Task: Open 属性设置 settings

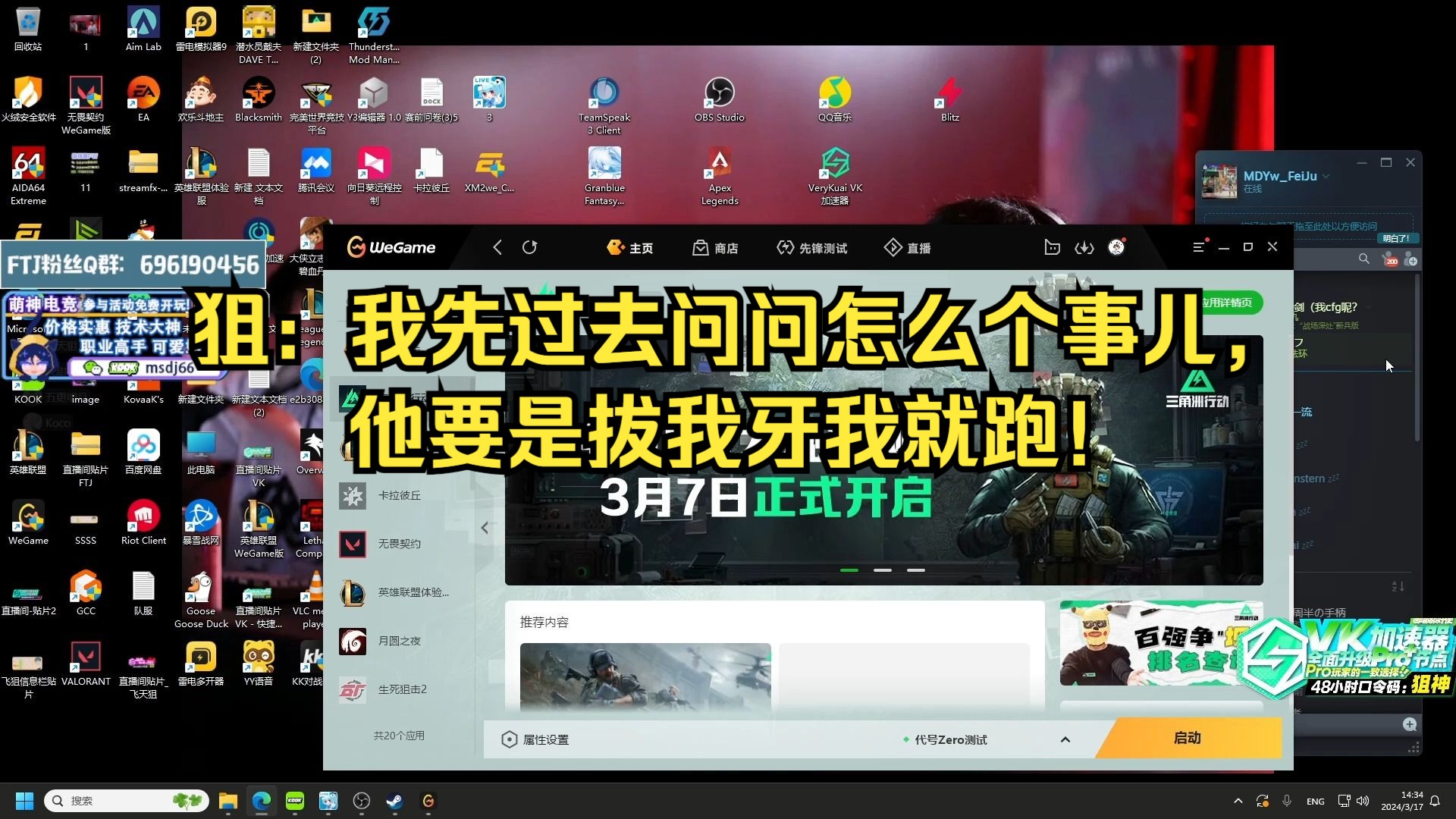Action: click(x=535, y=739)
